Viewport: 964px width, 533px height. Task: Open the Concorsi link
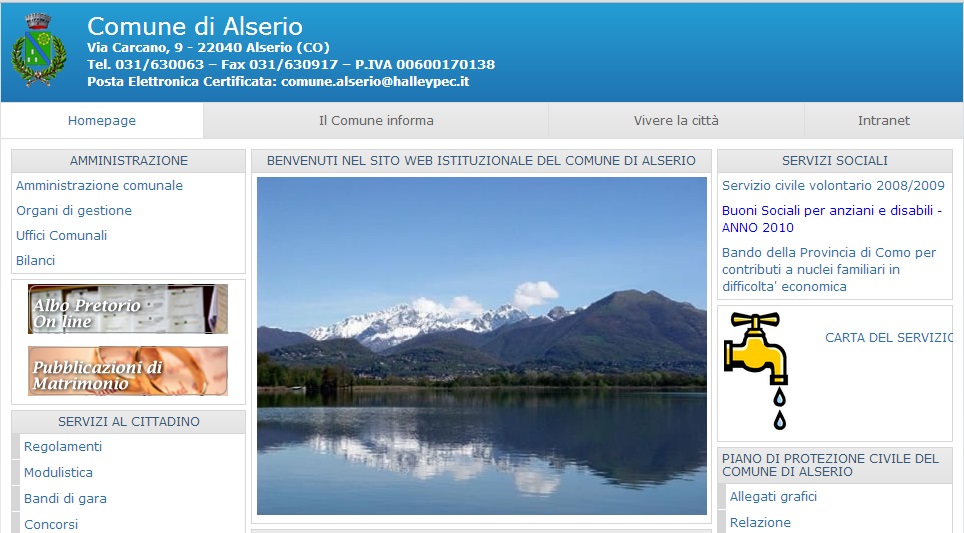pos(51,524)
